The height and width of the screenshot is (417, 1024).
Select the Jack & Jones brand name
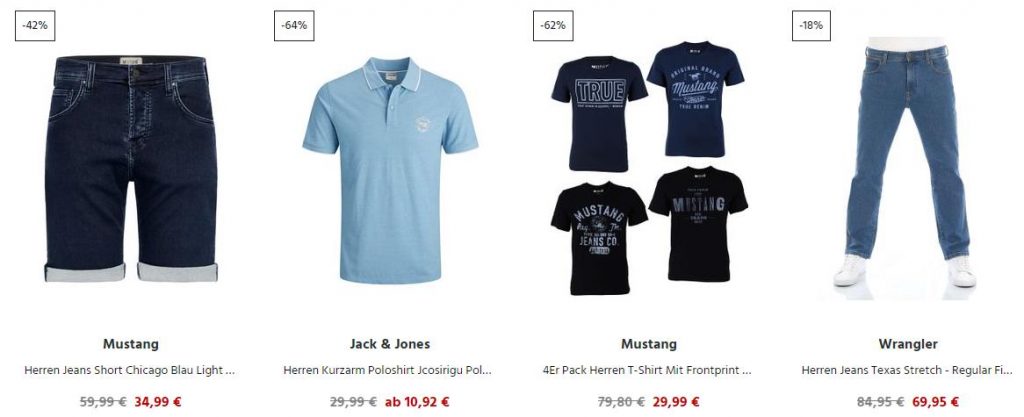(x=390, y=344)
